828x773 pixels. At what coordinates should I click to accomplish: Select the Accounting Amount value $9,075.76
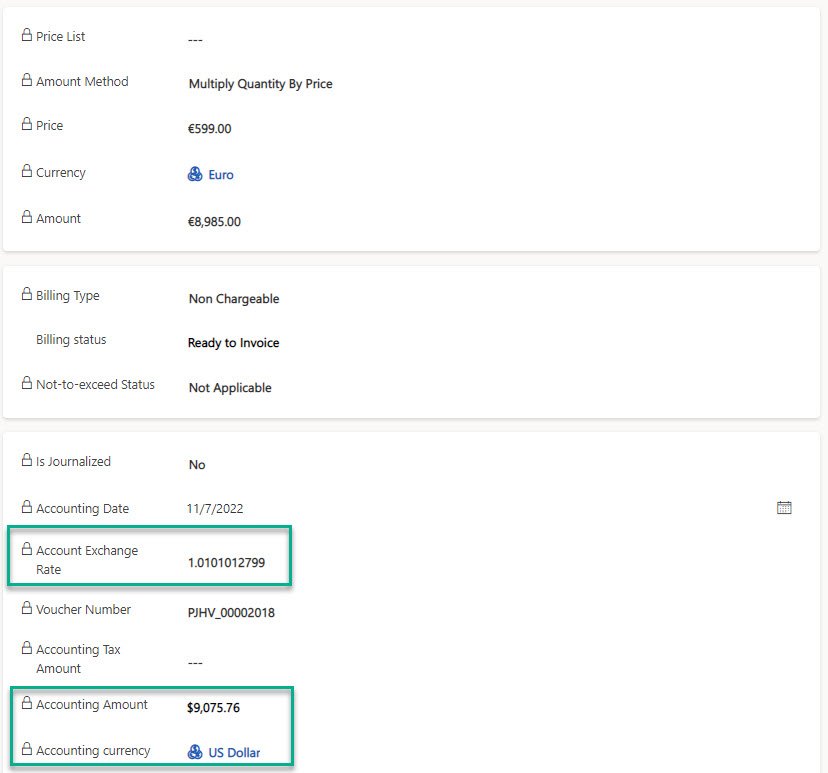pyautogui.click(x=214, y=708)
